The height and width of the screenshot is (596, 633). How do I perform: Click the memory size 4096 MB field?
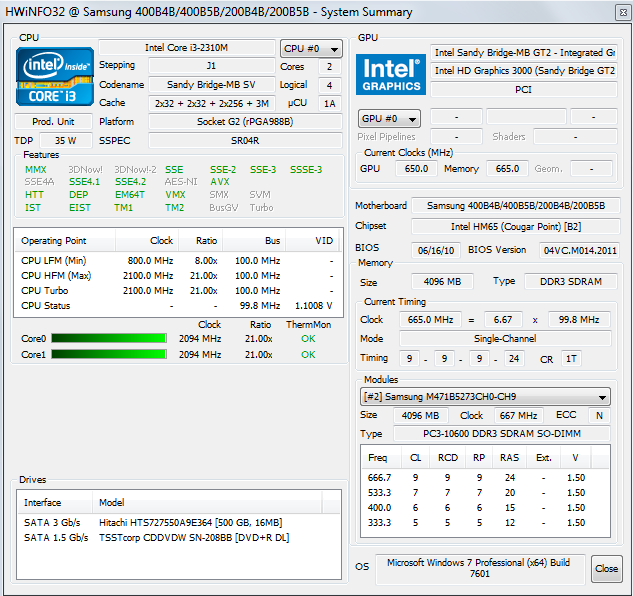coord(442,281)
